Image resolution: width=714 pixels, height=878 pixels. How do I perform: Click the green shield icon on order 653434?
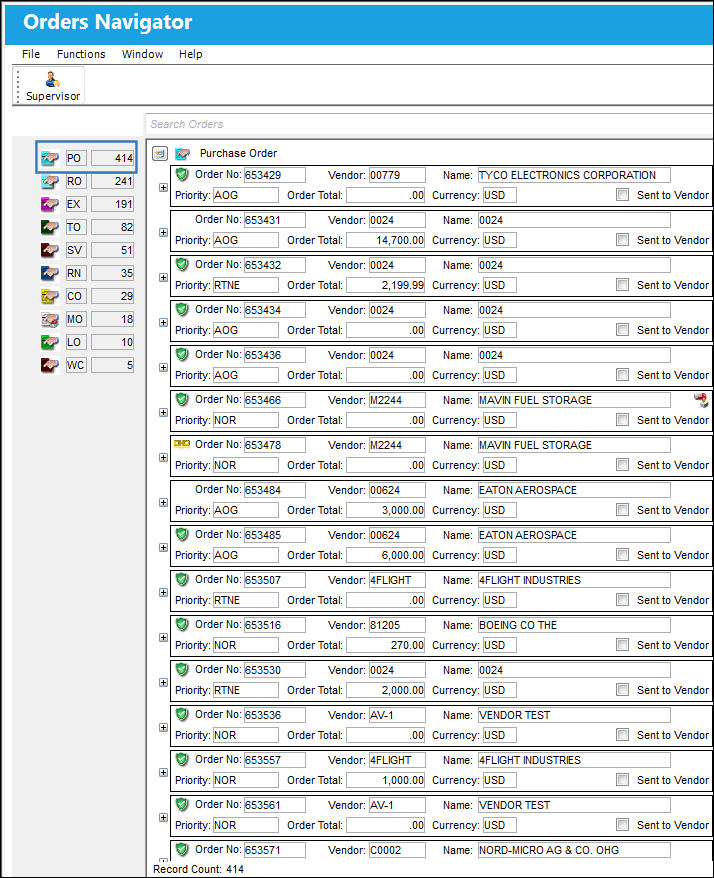click(x=182, y=309)
